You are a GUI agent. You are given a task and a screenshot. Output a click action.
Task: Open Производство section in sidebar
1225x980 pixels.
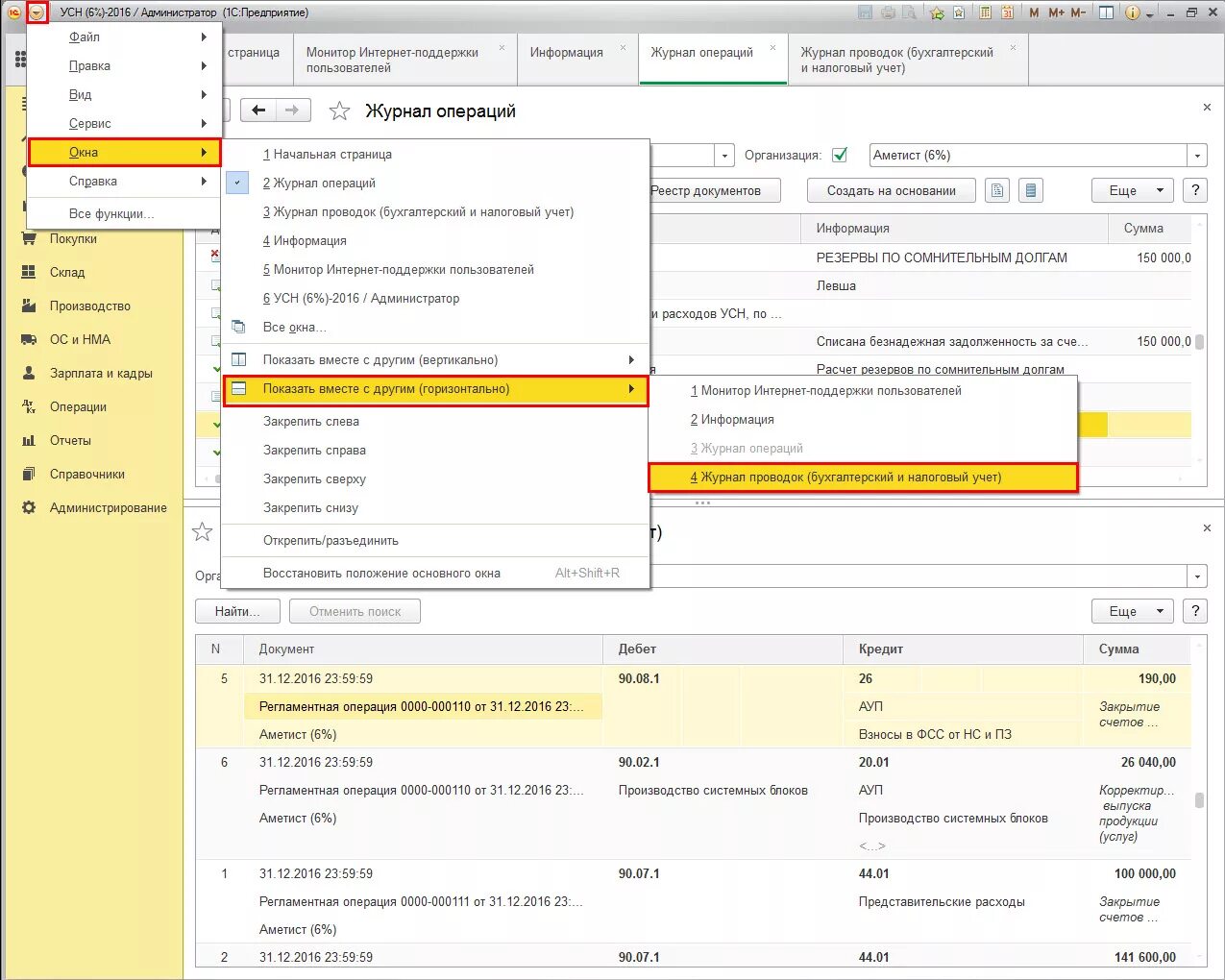pyautogui.click(x=89, y=306)
